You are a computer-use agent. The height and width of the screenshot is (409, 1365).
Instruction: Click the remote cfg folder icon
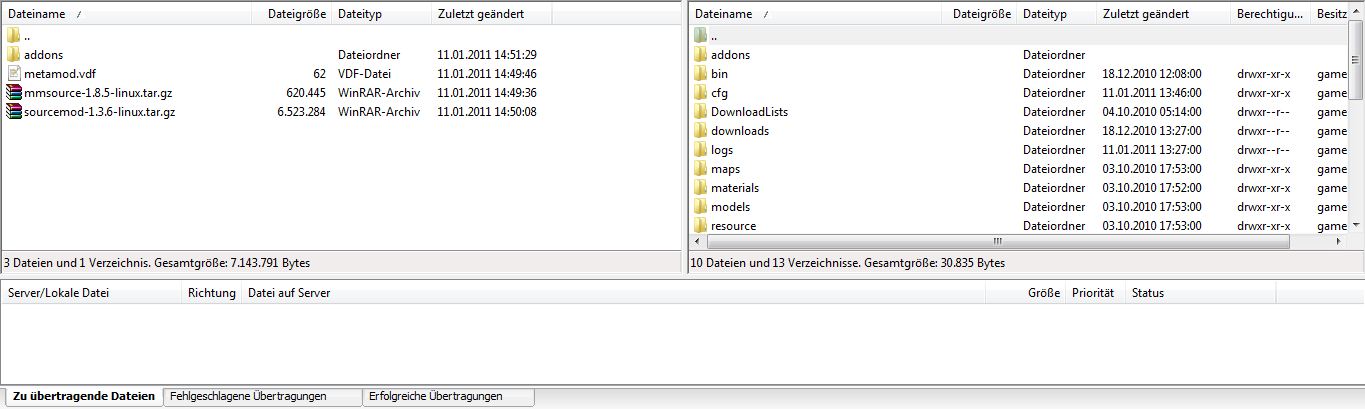(700, 93)
